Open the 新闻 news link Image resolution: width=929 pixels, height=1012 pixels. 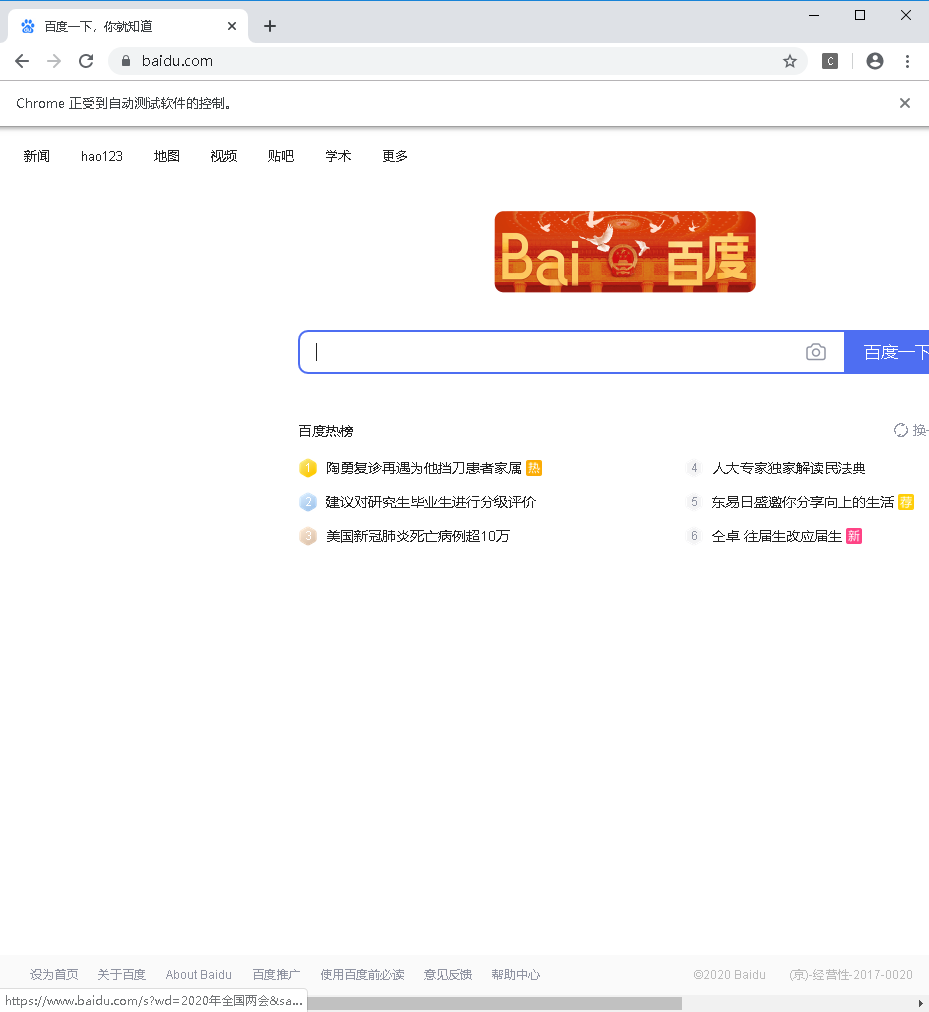pyautogui.click(x=37, y=156)
